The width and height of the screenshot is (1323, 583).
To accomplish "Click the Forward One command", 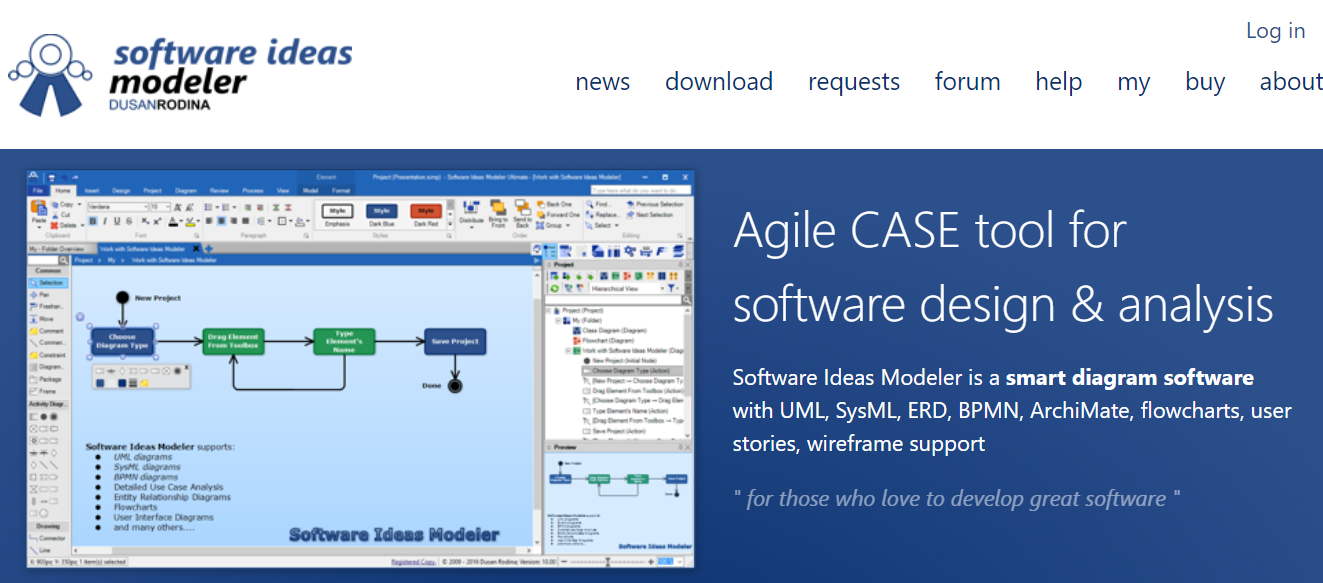I will click(558, 215).
